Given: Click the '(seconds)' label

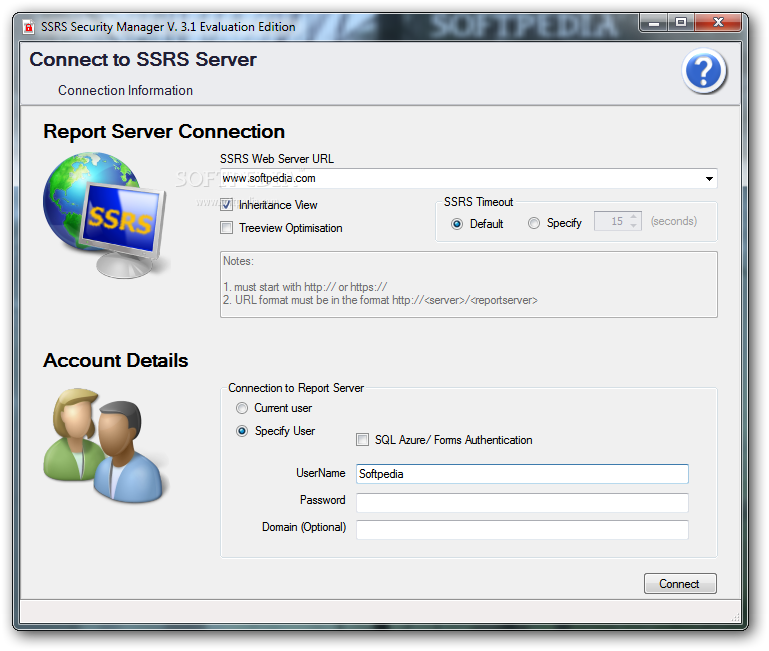Looking at the screenshot, I should coord(673,221).
